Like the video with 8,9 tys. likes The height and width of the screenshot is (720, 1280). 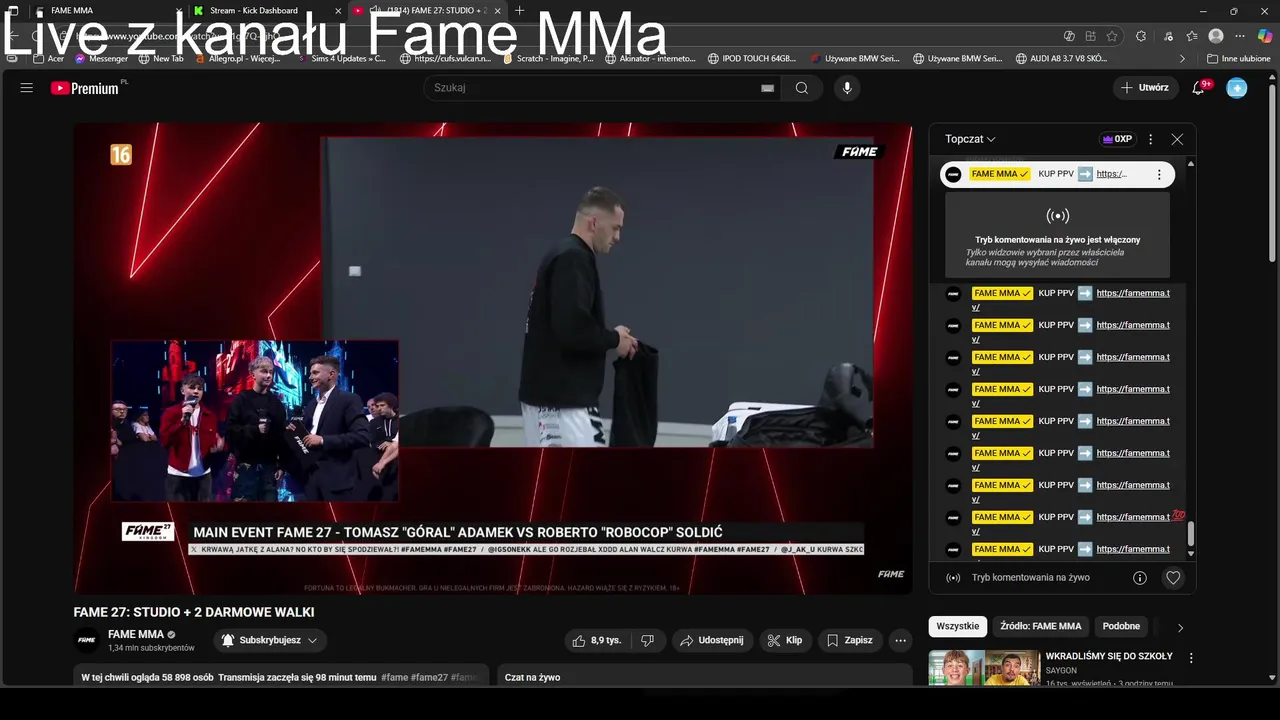[x=597, y=641]
